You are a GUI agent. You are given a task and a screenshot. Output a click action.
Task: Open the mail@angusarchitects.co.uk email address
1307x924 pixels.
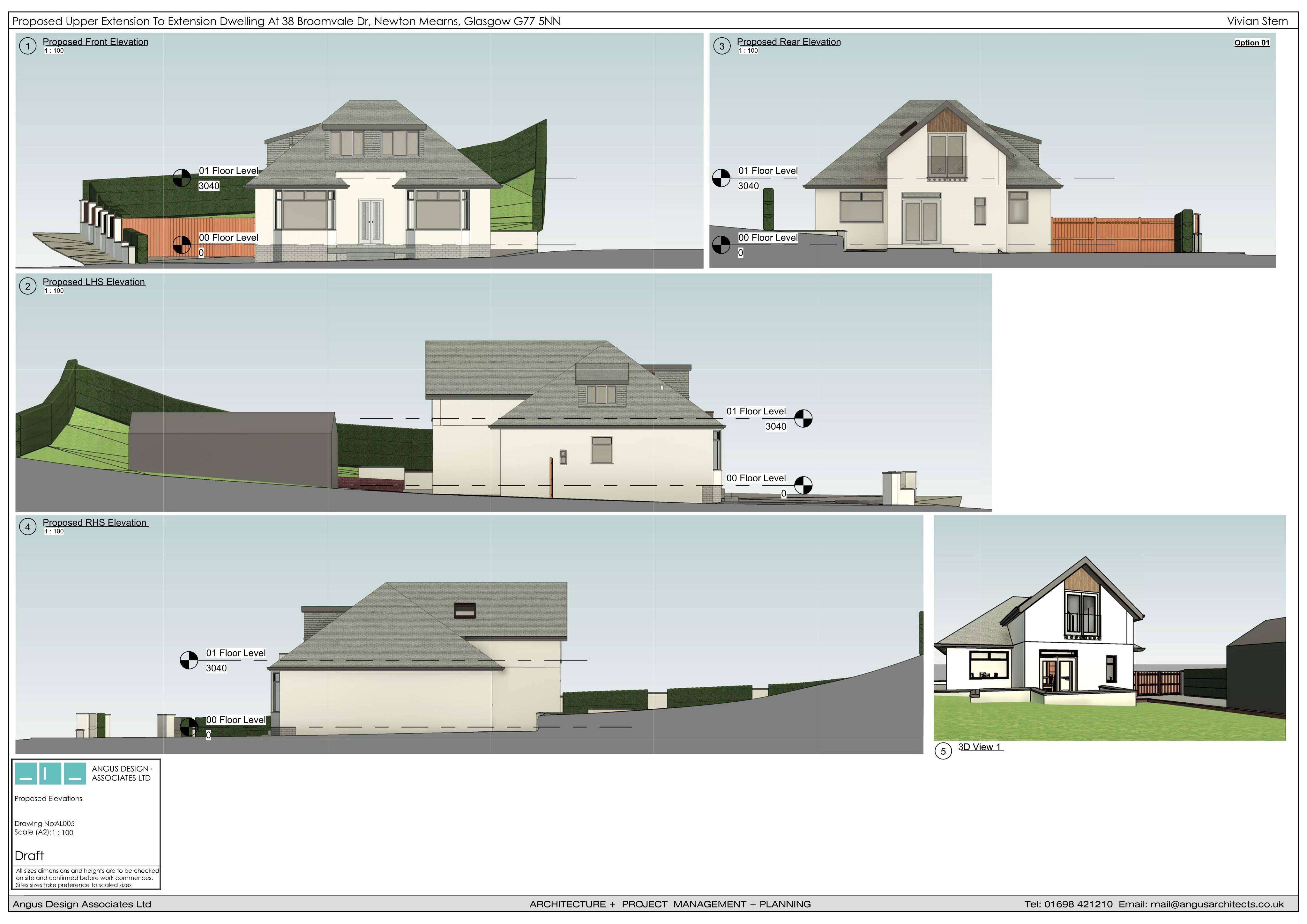1217,904
